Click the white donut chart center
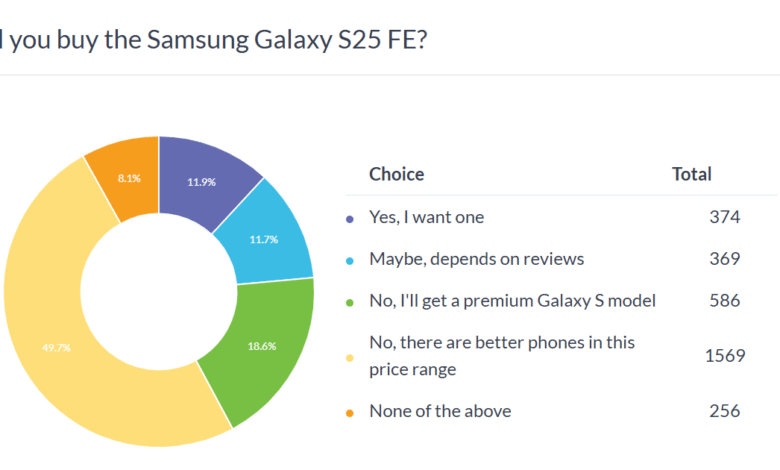Viewport: 780px width, 470px height. tap(158, 290)
